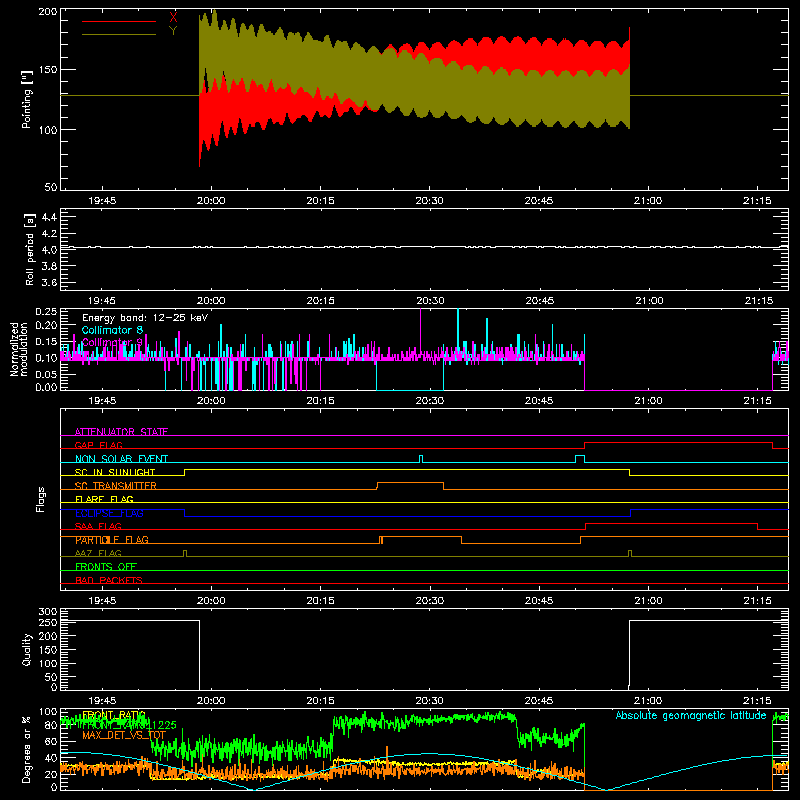This screenshot has height=800, width=800.
Task: Select the red legend line for X
Action: [x=119, y=21]
